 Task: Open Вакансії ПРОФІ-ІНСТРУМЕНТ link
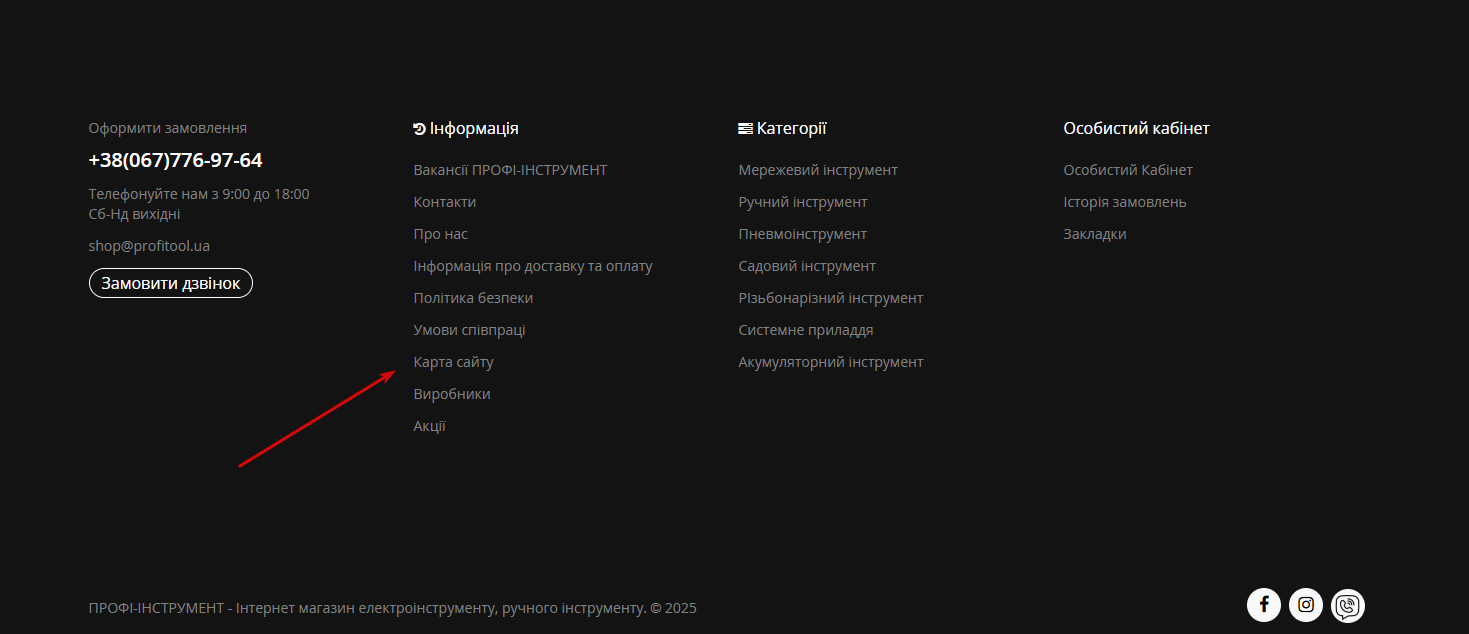(510, 170)
